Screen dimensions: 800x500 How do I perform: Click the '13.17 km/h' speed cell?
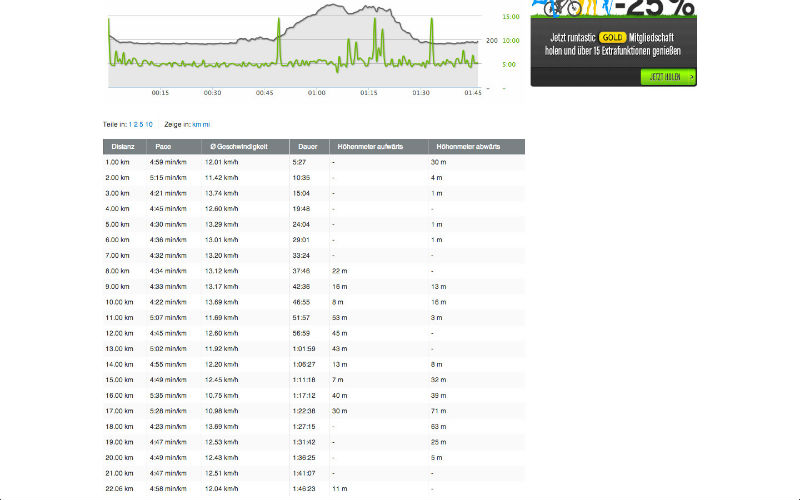coord(221,287)
